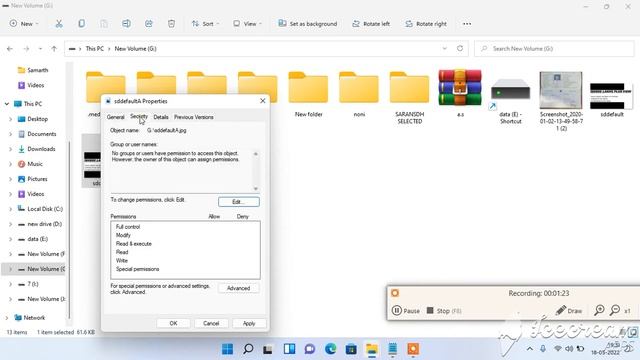This screenshot has width=640, height=360.
Task: Select the Screenshot_2020 image thumbnail
Action: tap(561, 101)
